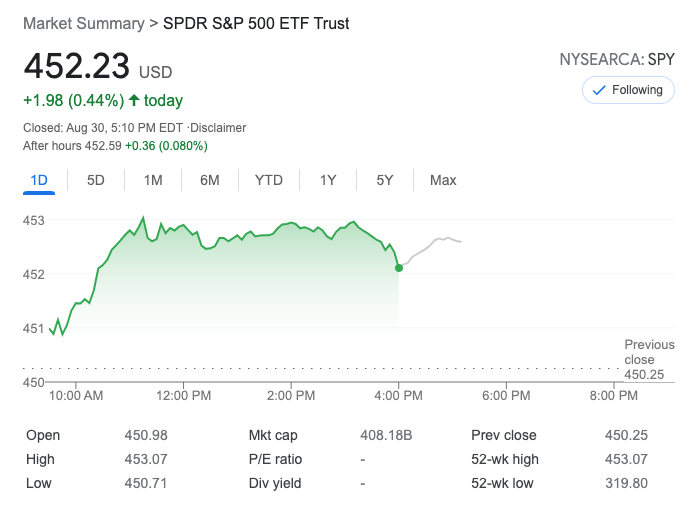700x506 pixels.
Task: Switch to the 5D chart range
Action: click(96, 180)
